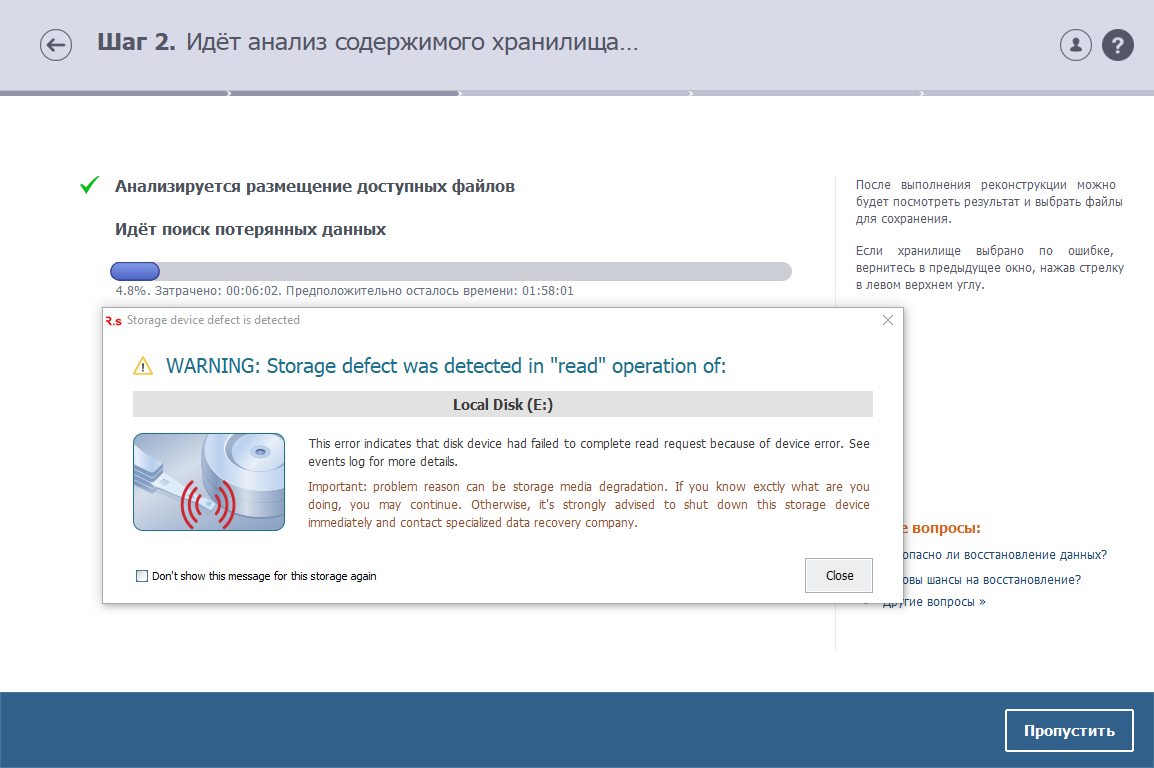The height and width of the screenshot is (768, 1154).
Task: Click the green checkmark beside the file analysis step
Action: 90,186
